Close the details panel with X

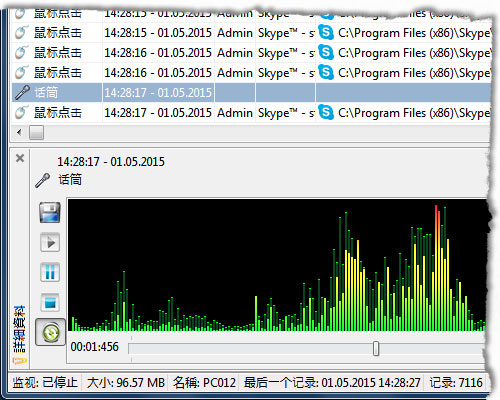pyautogui.click(x=20, y=158)
